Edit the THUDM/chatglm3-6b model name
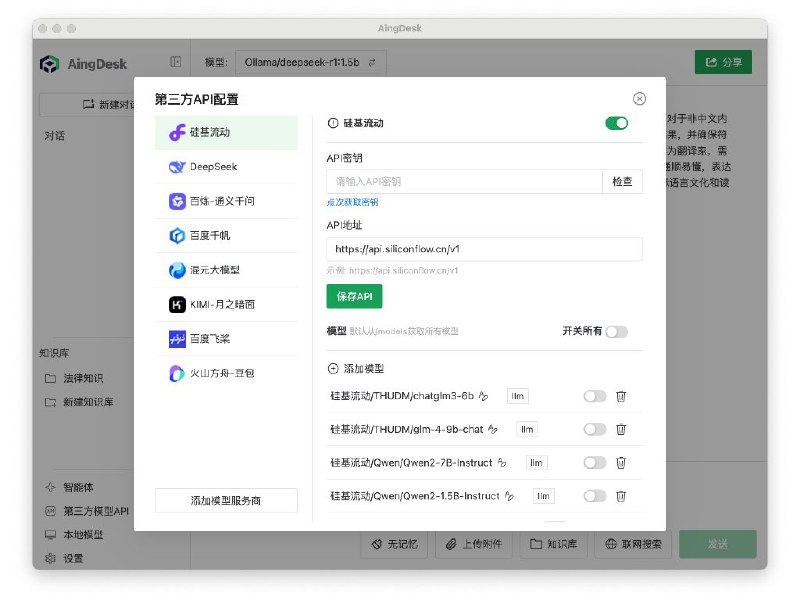The height and width of the screenshot is (600, 800). pyautogui.click(x=484, y=396)
